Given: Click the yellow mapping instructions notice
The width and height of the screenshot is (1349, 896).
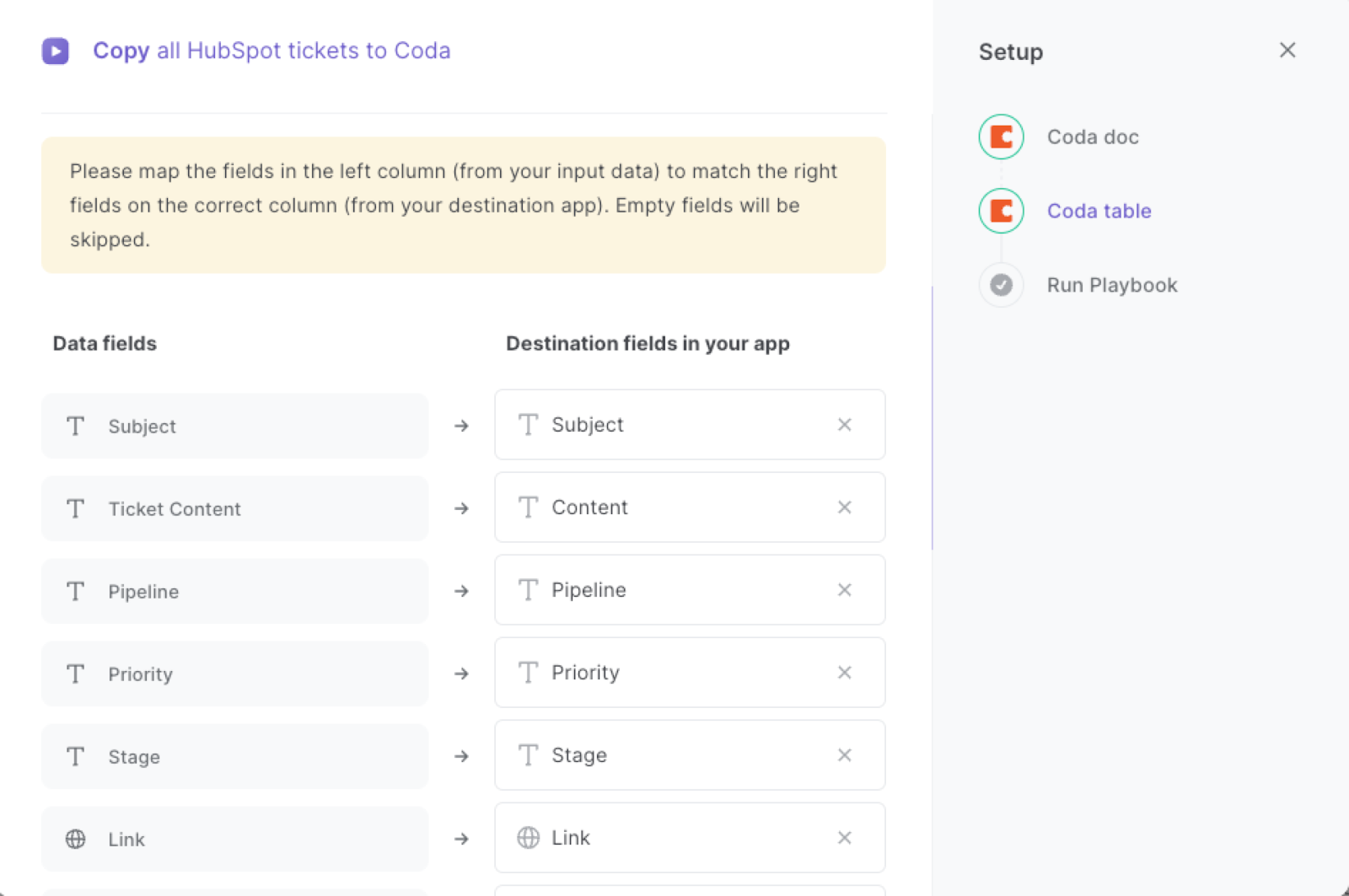Looking at the screenshot, I should click(x=464, y=206).
